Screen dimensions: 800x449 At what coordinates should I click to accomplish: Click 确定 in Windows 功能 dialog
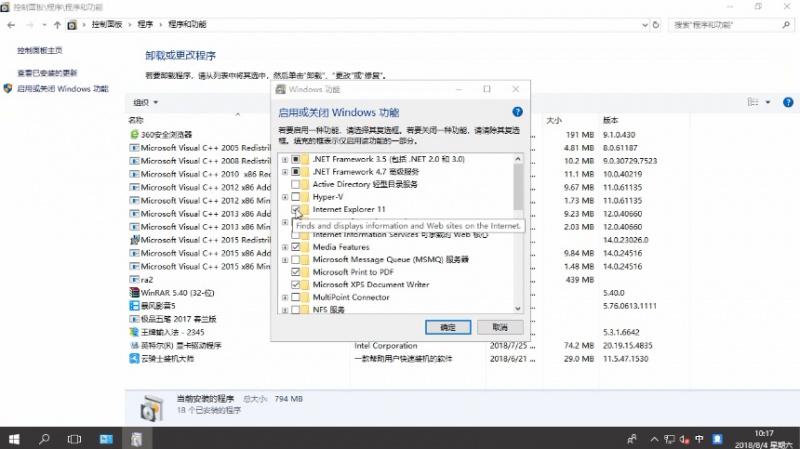coord(448,327)
